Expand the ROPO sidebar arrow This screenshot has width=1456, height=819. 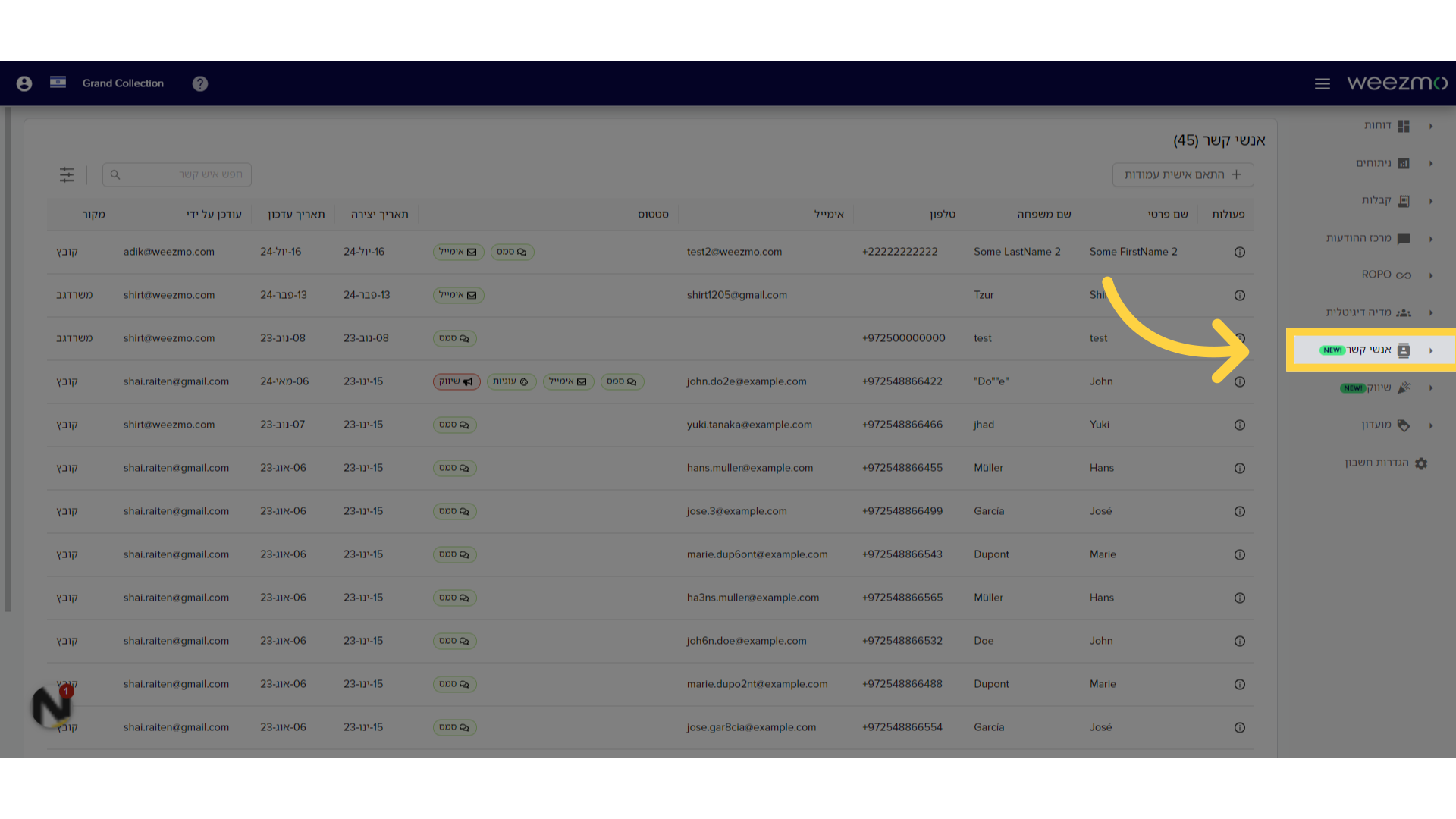1431,275
